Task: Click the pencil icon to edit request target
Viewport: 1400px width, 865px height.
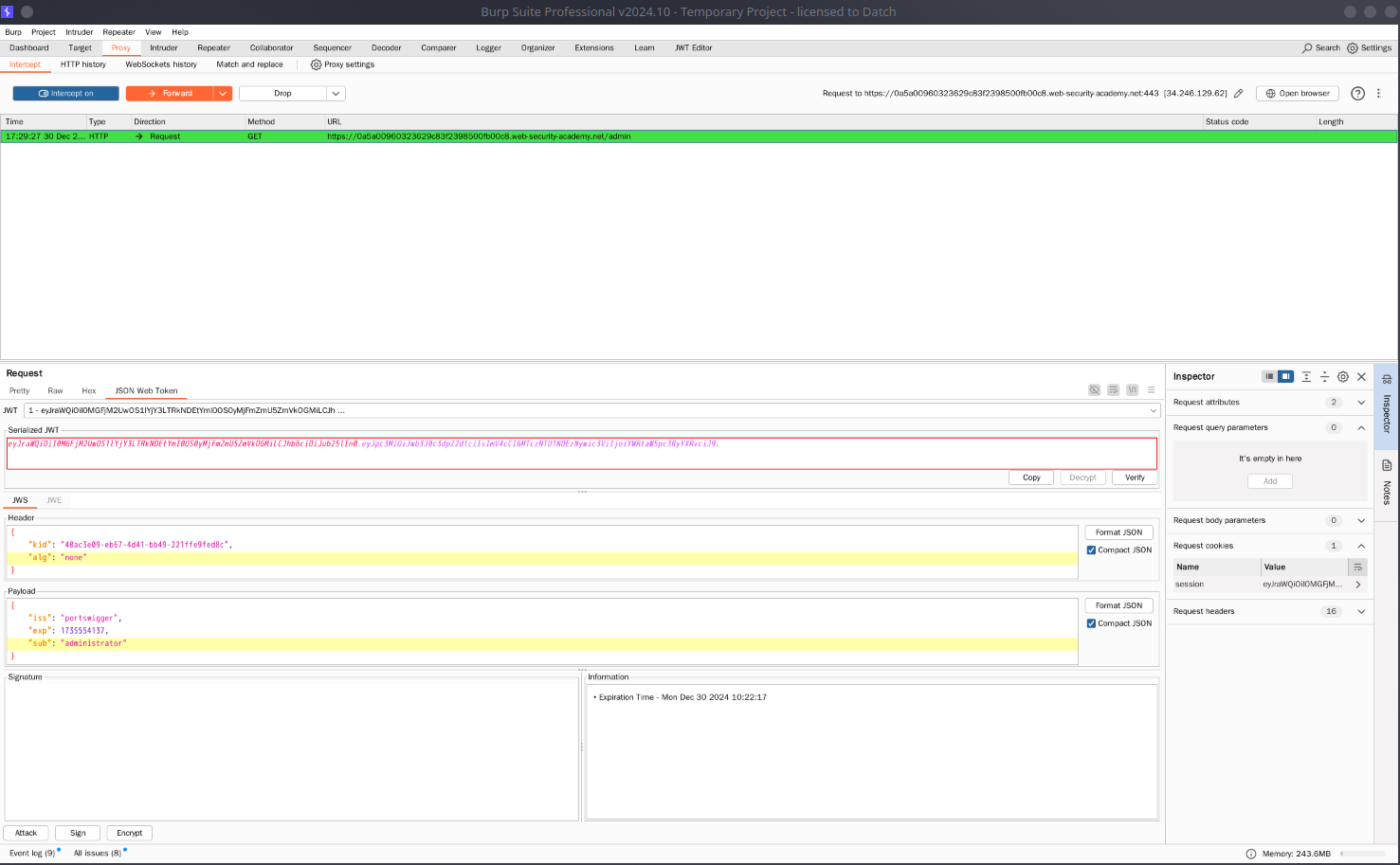Action: (x=1238, y=94)
